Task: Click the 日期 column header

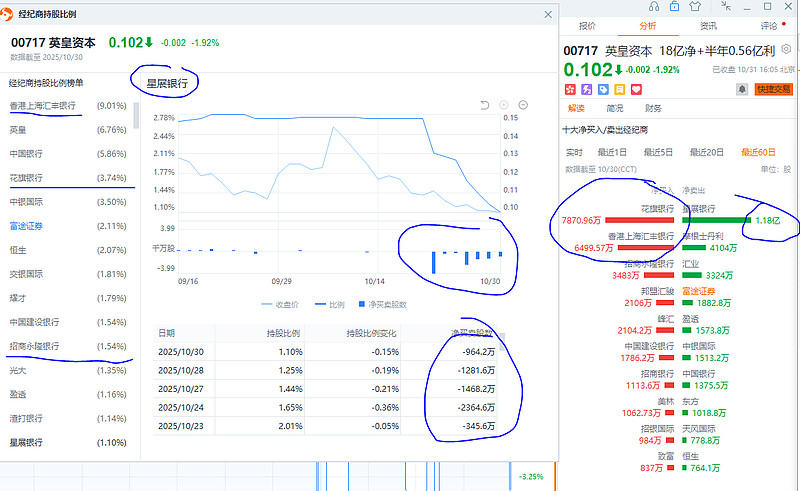Action: click(x=166, y=333)
